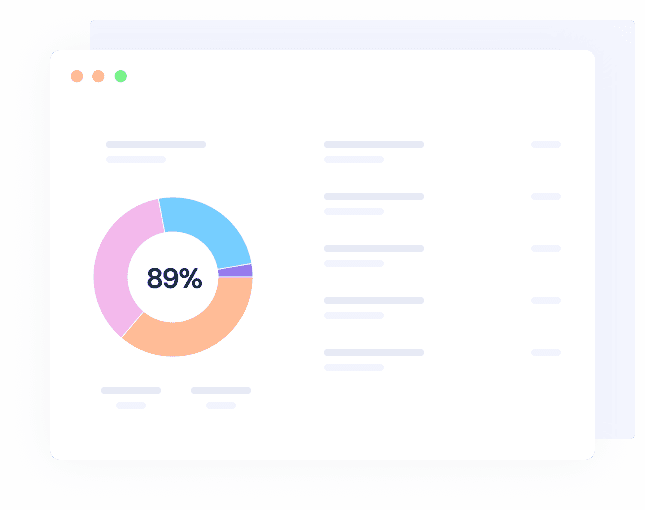Image resolution: width=645 pixels, height=510 pixels.
Task: Click the value pill on the last list row
Action: pyautogui.click(x=546, y=353)
